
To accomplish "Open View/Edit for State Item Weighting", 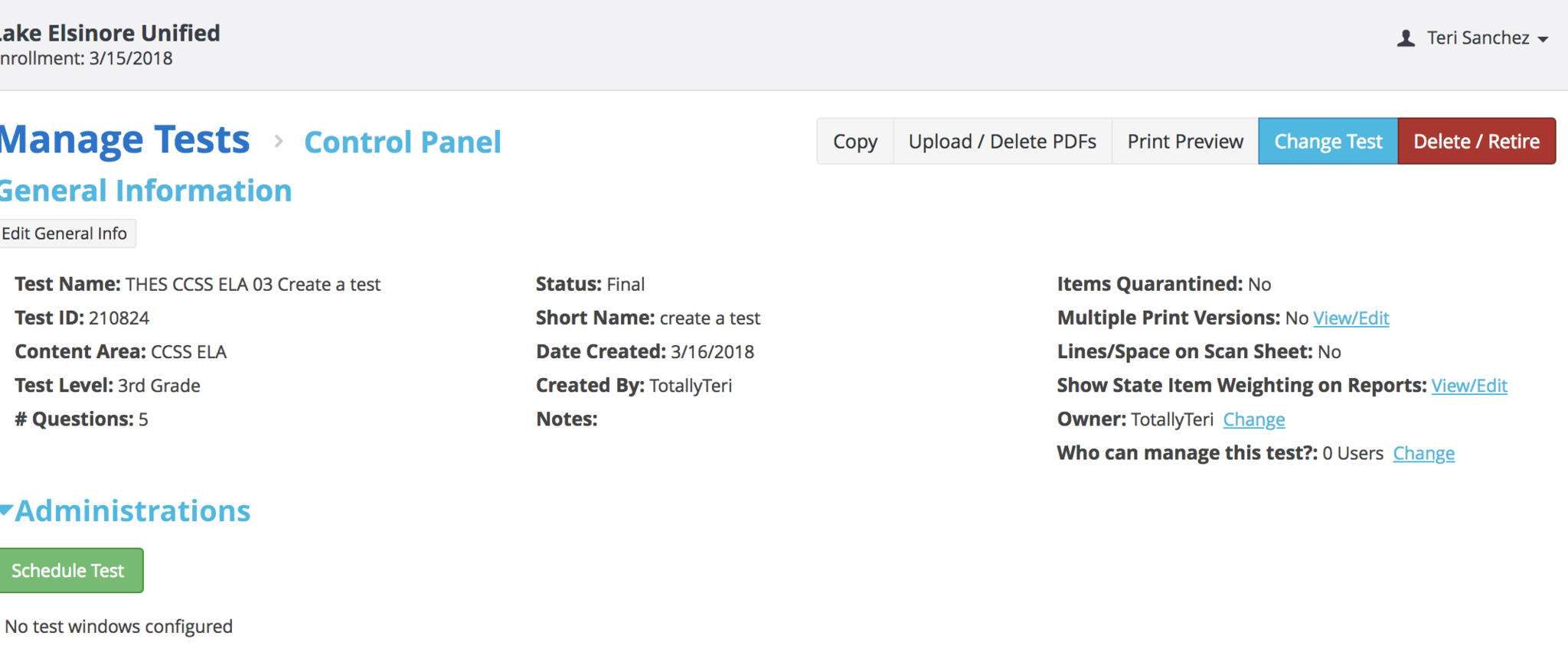I will [x=1468, y=386].
